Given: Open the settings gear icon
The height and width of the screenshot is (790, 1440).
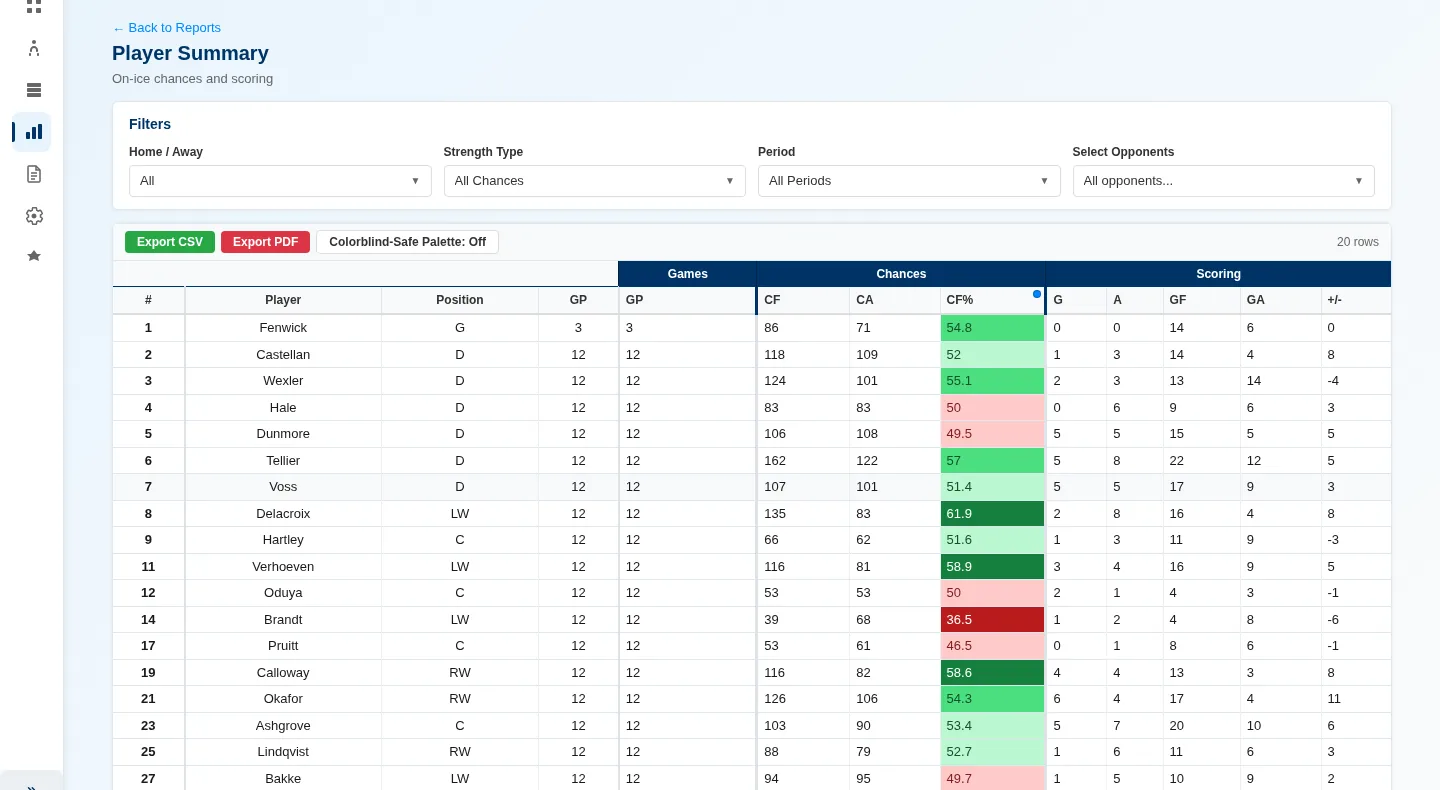Looking at the screenshot, I should [34, 216].
